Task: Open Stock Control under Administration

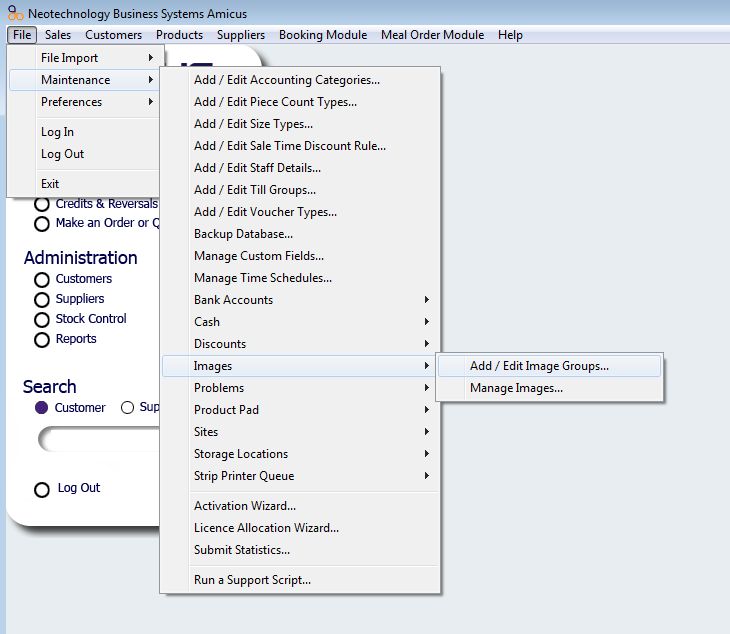Action: click(91, 319)
